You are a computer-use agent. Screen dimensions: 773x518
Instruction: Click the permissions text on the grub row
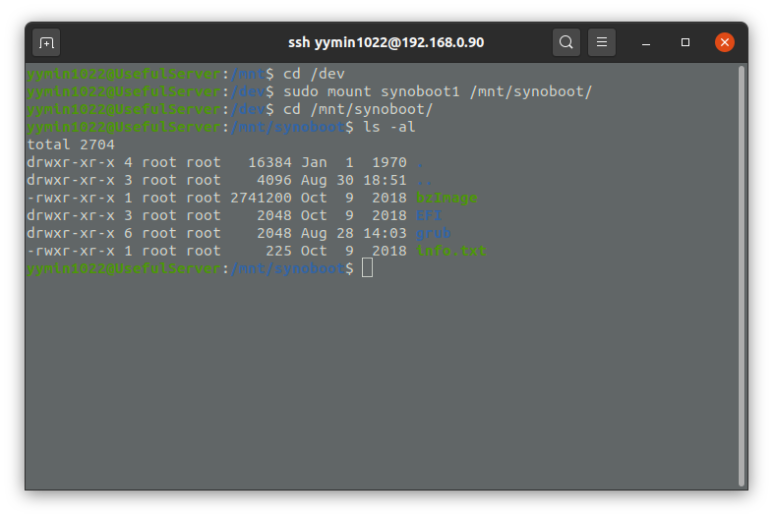click(x=70, y=234)
